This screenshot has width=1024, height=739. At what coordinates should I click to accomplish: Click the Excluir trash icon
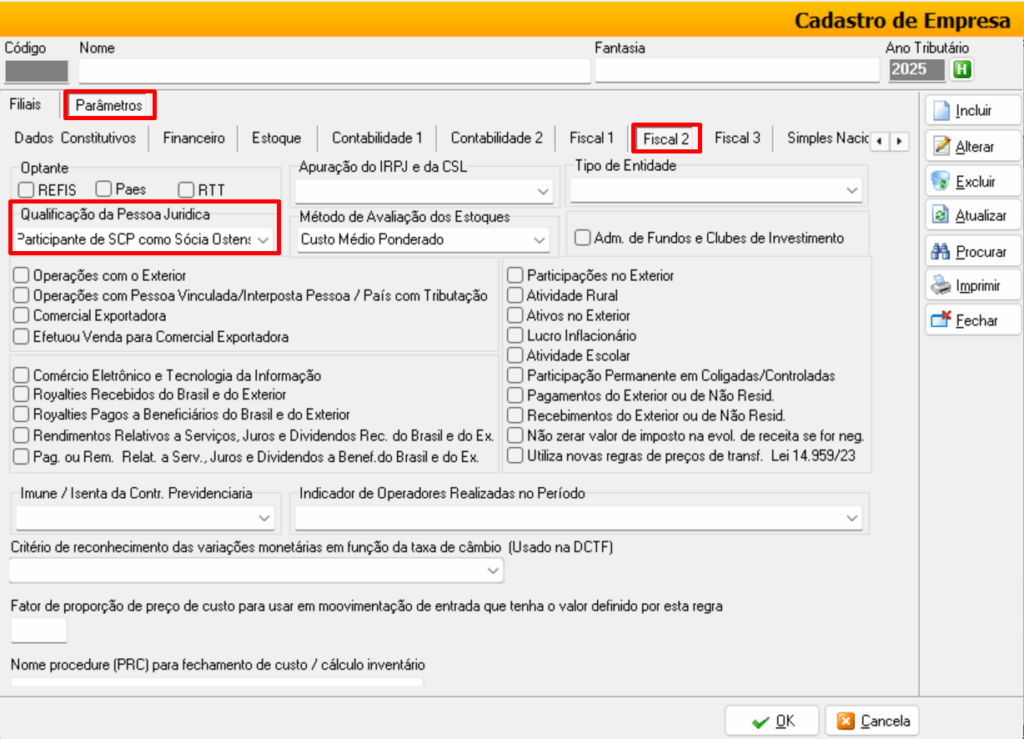click(x=940, y=181)
